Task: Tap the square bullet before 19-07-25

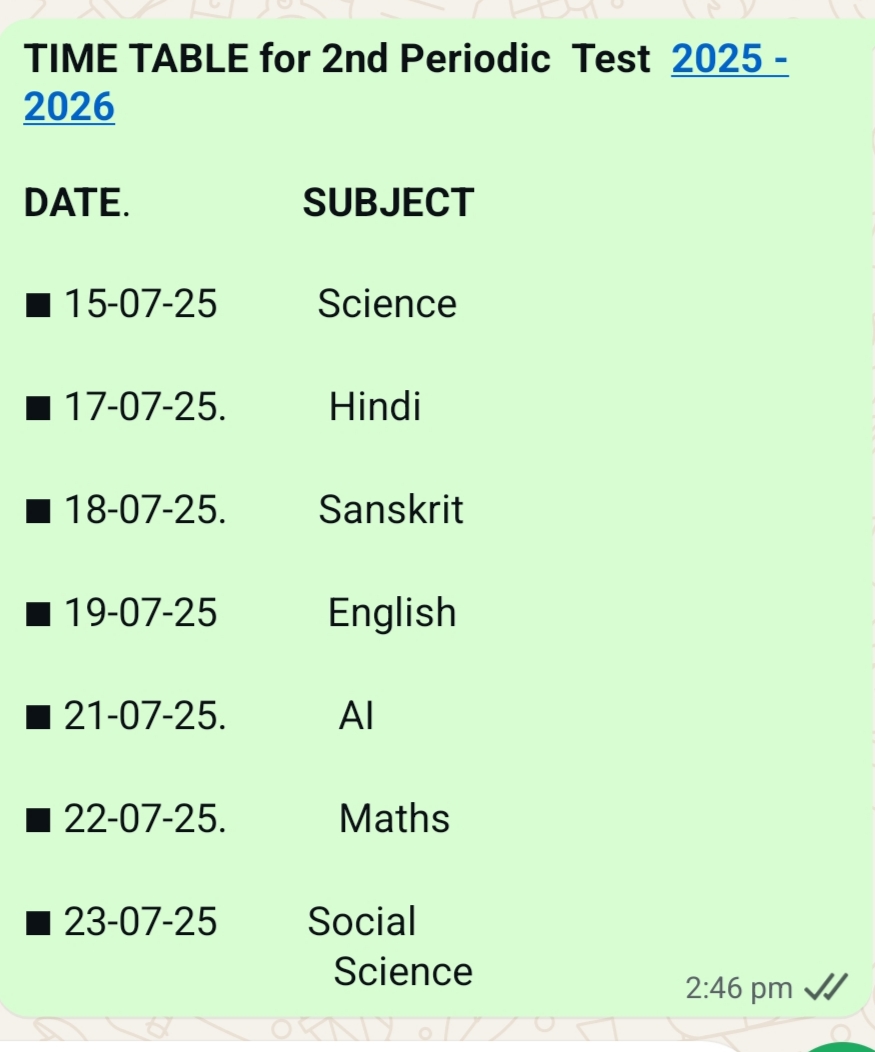Action: pos(38,614)
